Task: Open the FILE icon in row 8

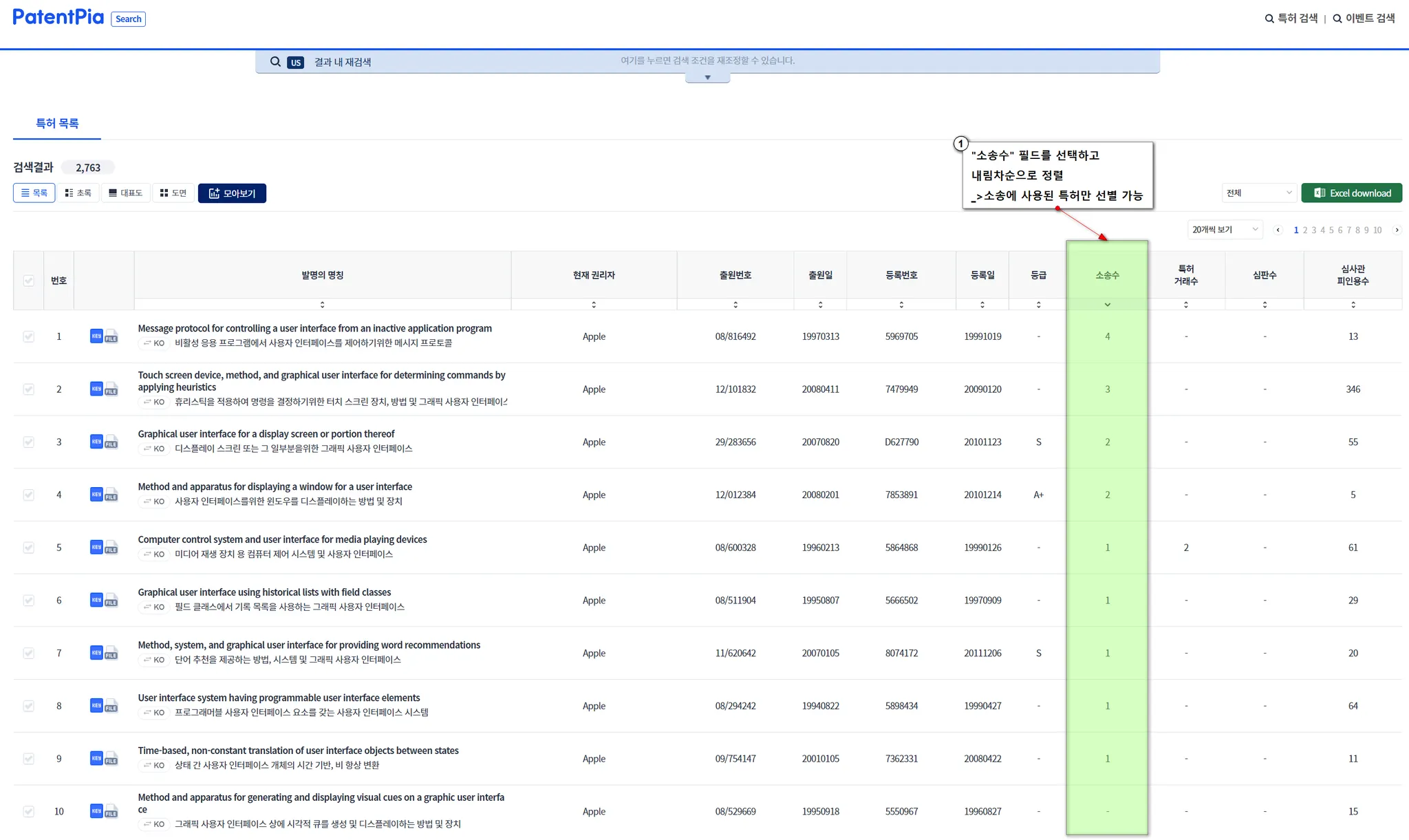Action: coord(111,707)
